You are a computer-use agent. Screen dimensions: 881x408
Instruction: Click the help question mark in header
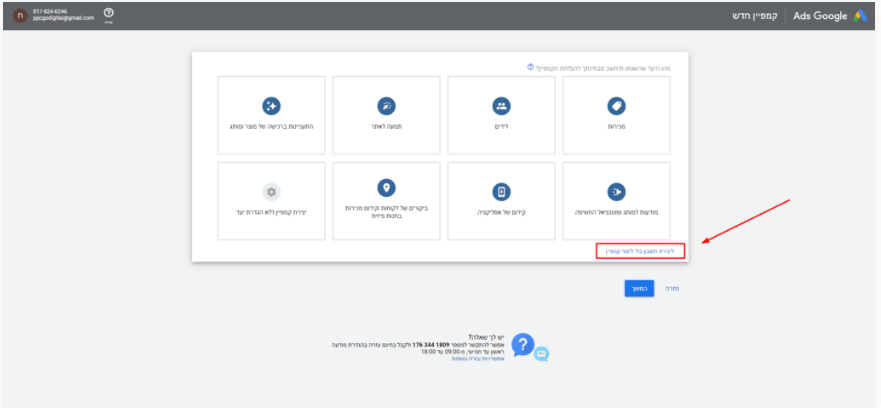pyautogui.click(x=108, y=13)
